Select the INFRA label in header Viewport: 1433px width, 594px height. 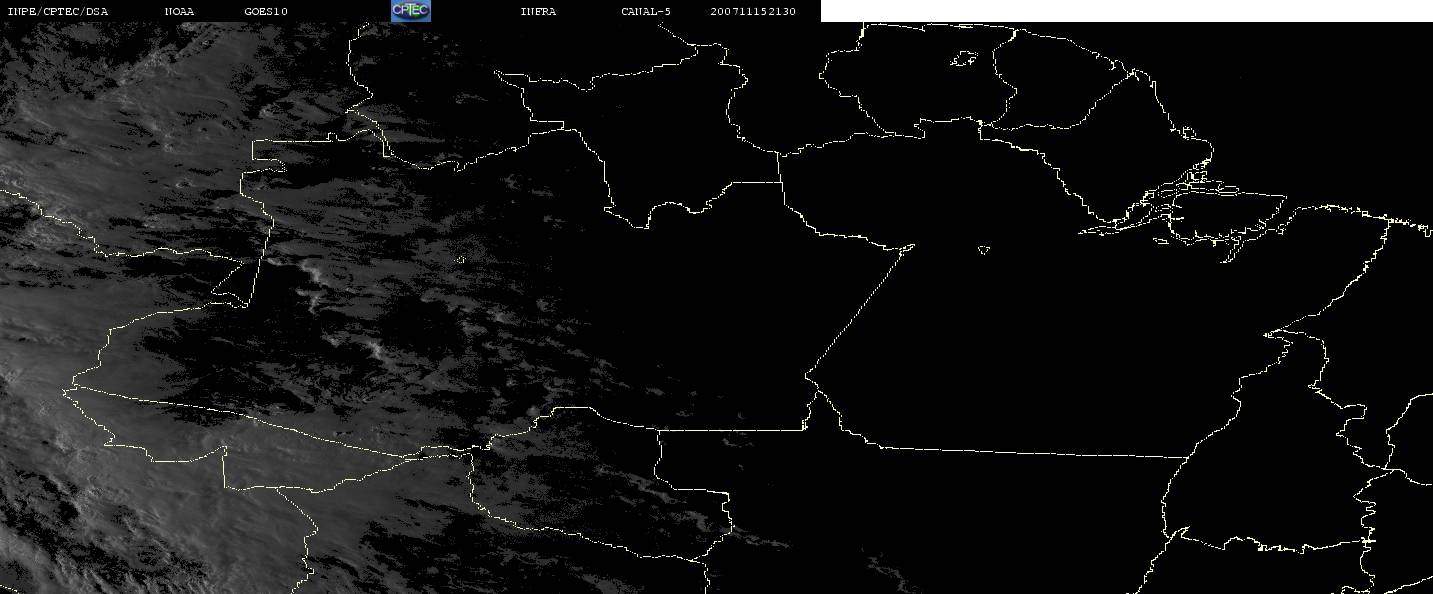pyautogui.click(x=538, y=12)
